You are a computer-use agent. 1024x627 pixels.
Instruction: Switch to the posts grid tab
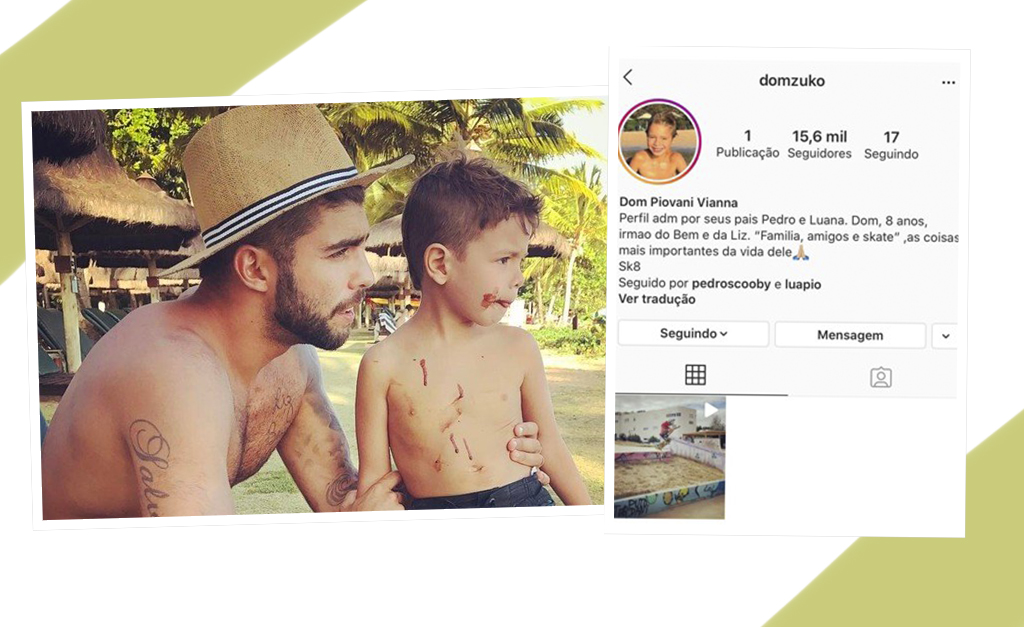tap(696, 375)
